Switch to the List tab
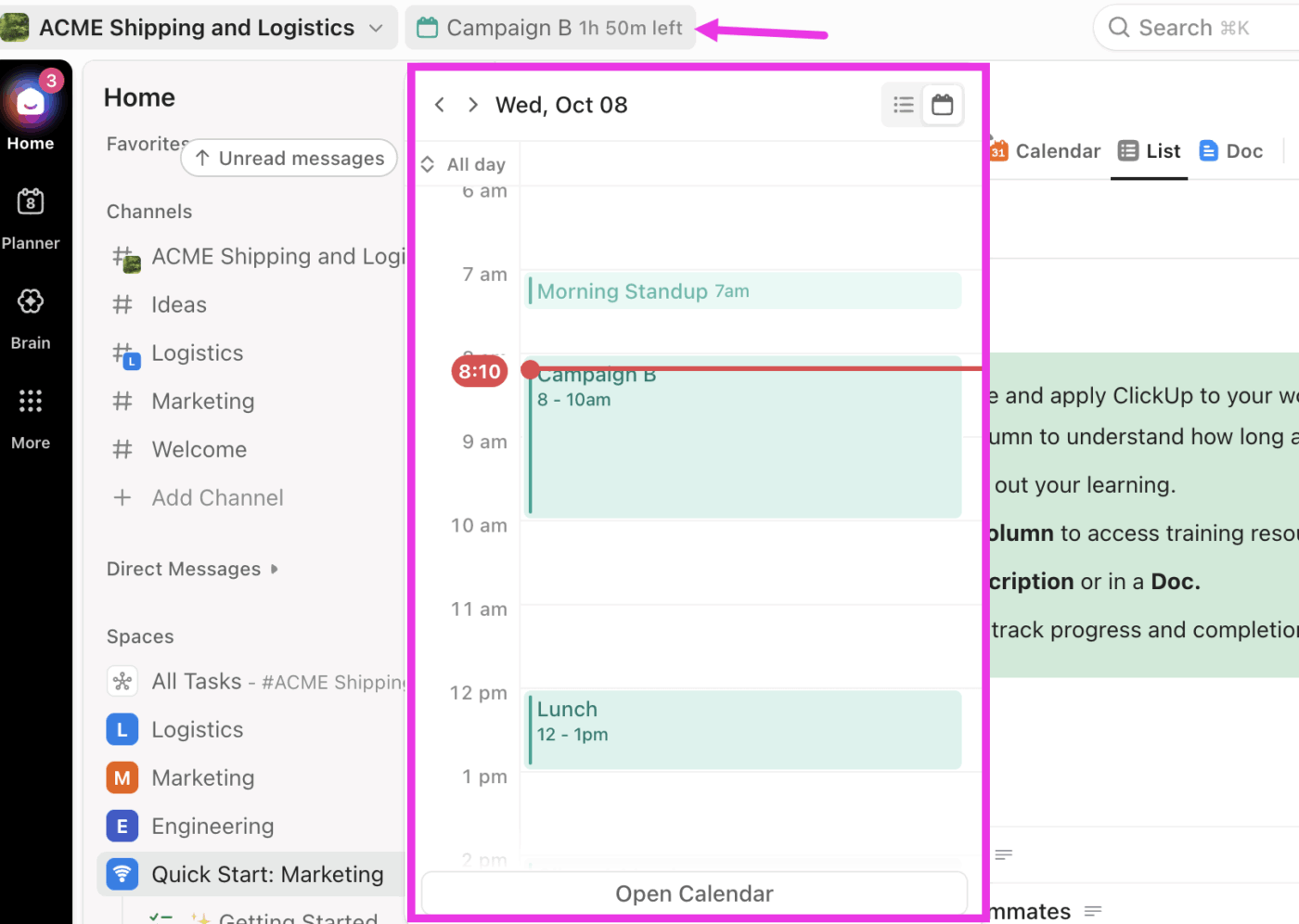Screen dimensions: 1299x924 click(1150, 151)
